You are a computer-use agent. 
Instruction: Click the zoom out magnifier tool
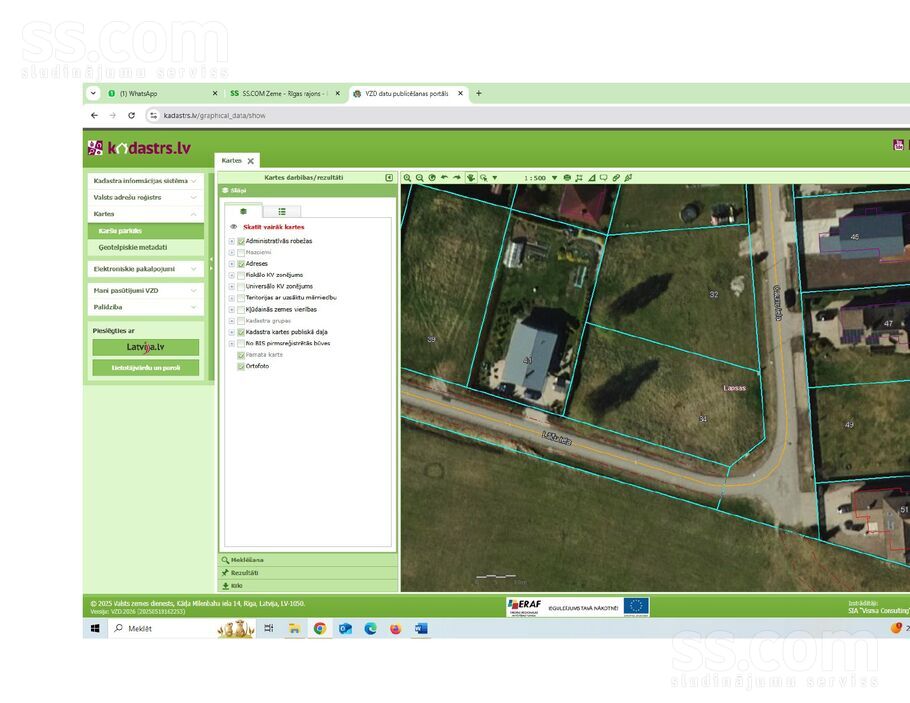point(419,177)
